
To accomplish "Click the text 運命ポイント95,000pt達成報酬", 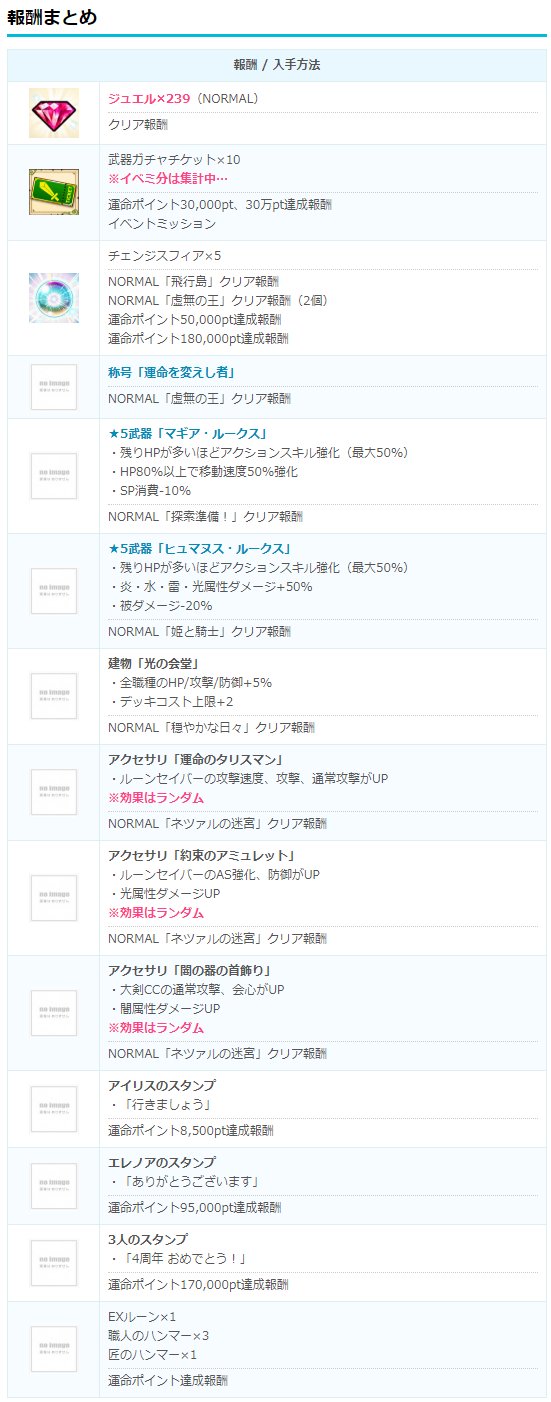I will point(195,1208).
